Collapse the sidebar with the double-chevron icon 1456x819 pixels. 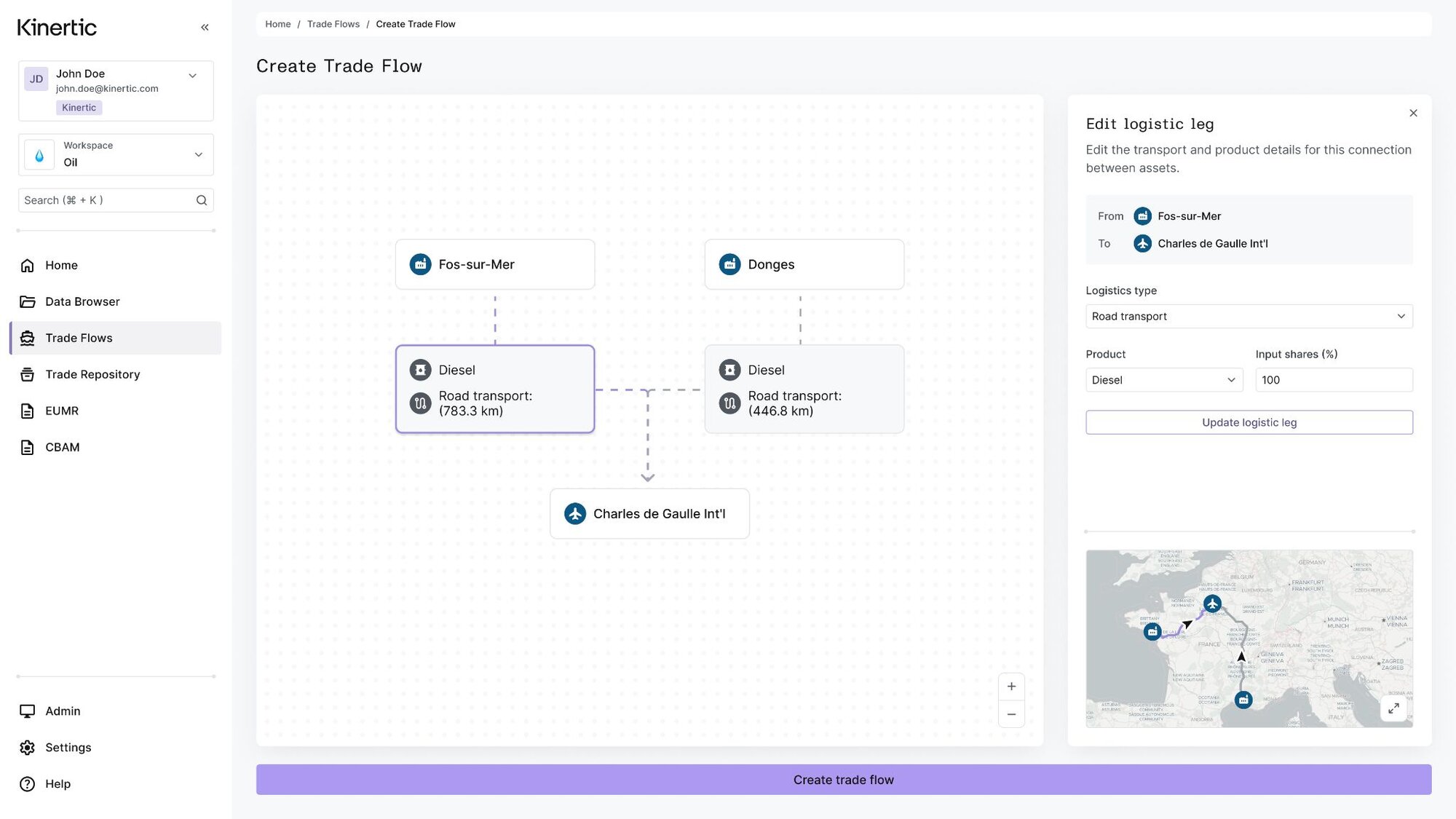point(205,27)
